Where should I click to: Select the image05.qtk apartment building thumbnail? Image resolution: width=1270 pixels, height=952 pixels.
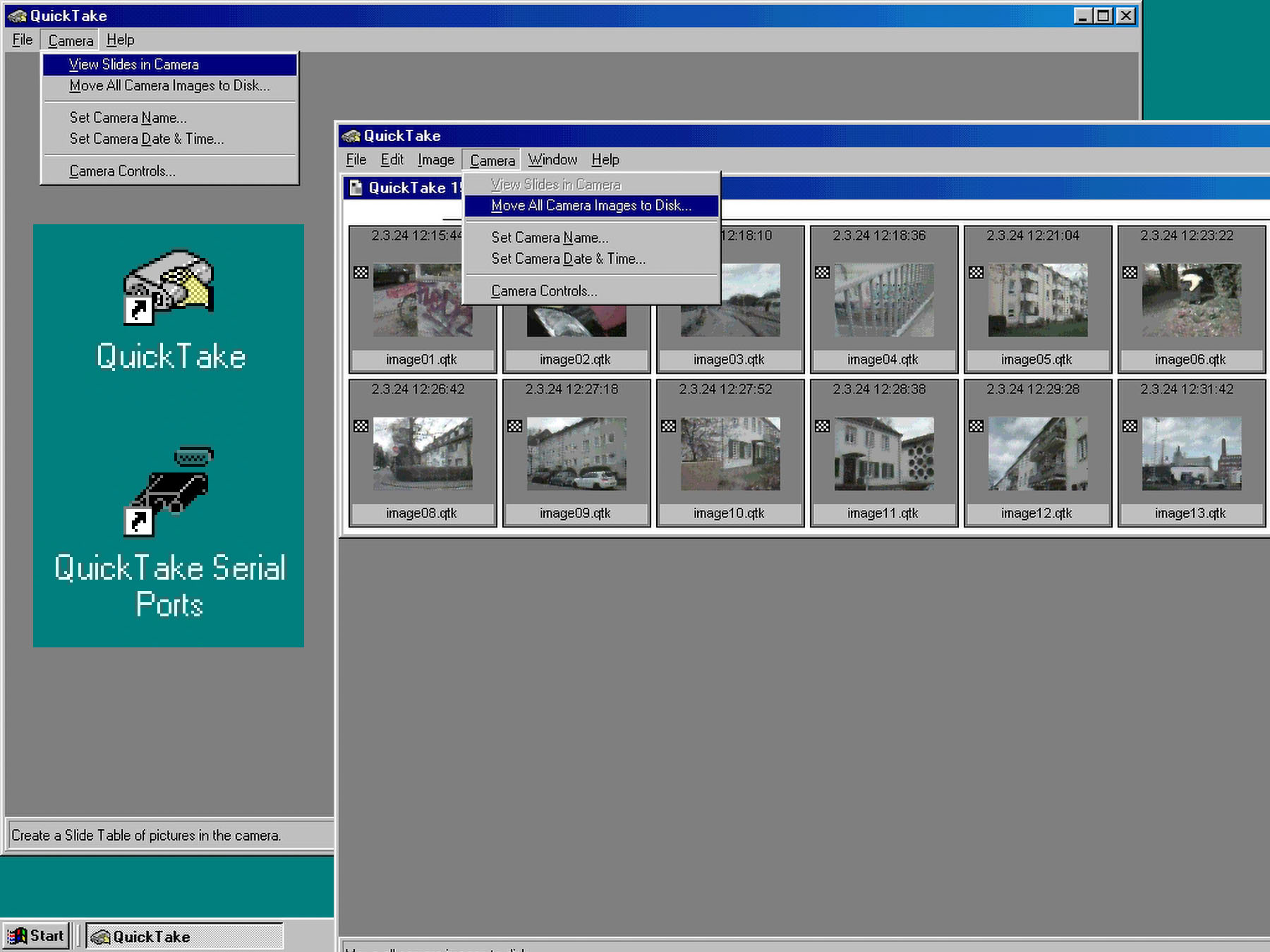[x=1038, y=300]
